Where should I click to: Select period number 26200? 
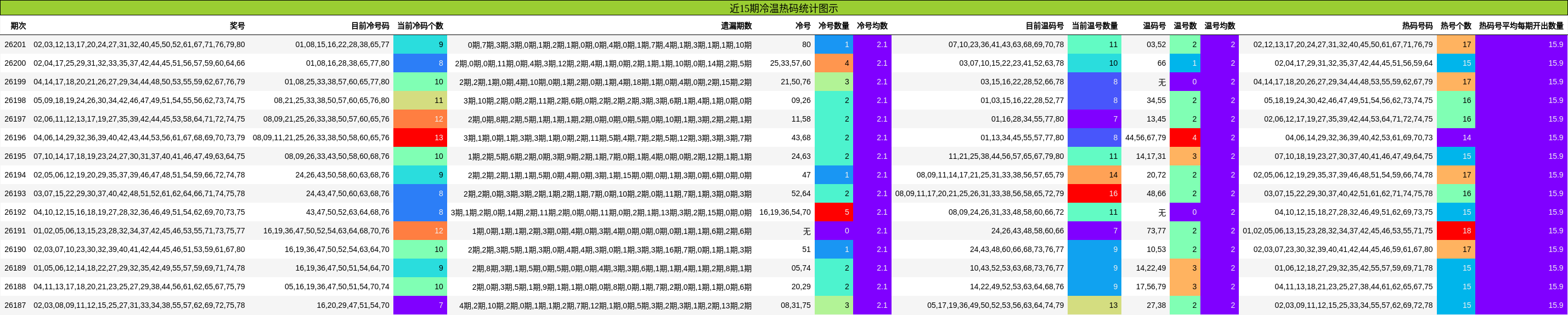coord(15,63)
